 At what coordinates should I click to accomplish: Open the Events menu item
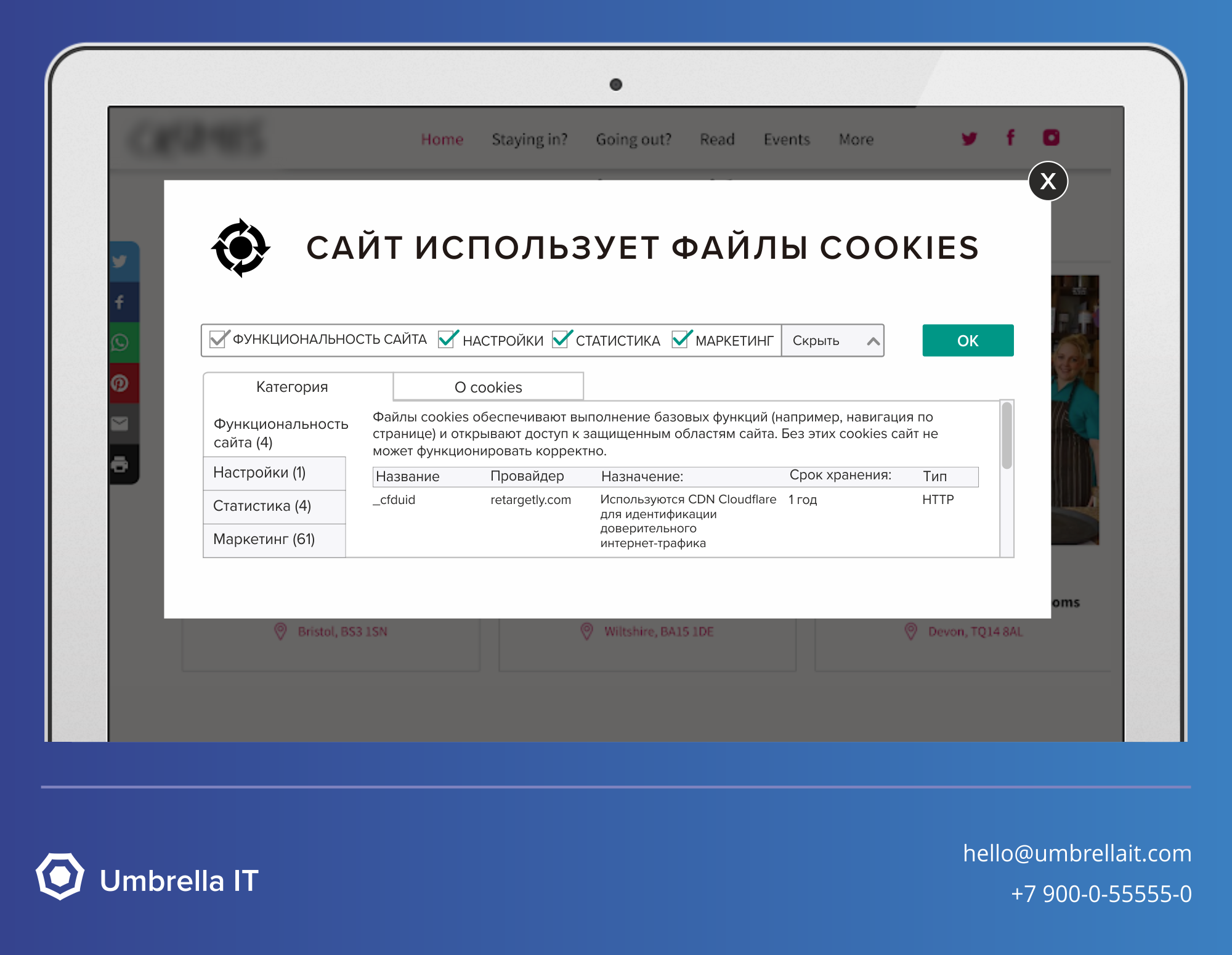[x=787, y=139]
